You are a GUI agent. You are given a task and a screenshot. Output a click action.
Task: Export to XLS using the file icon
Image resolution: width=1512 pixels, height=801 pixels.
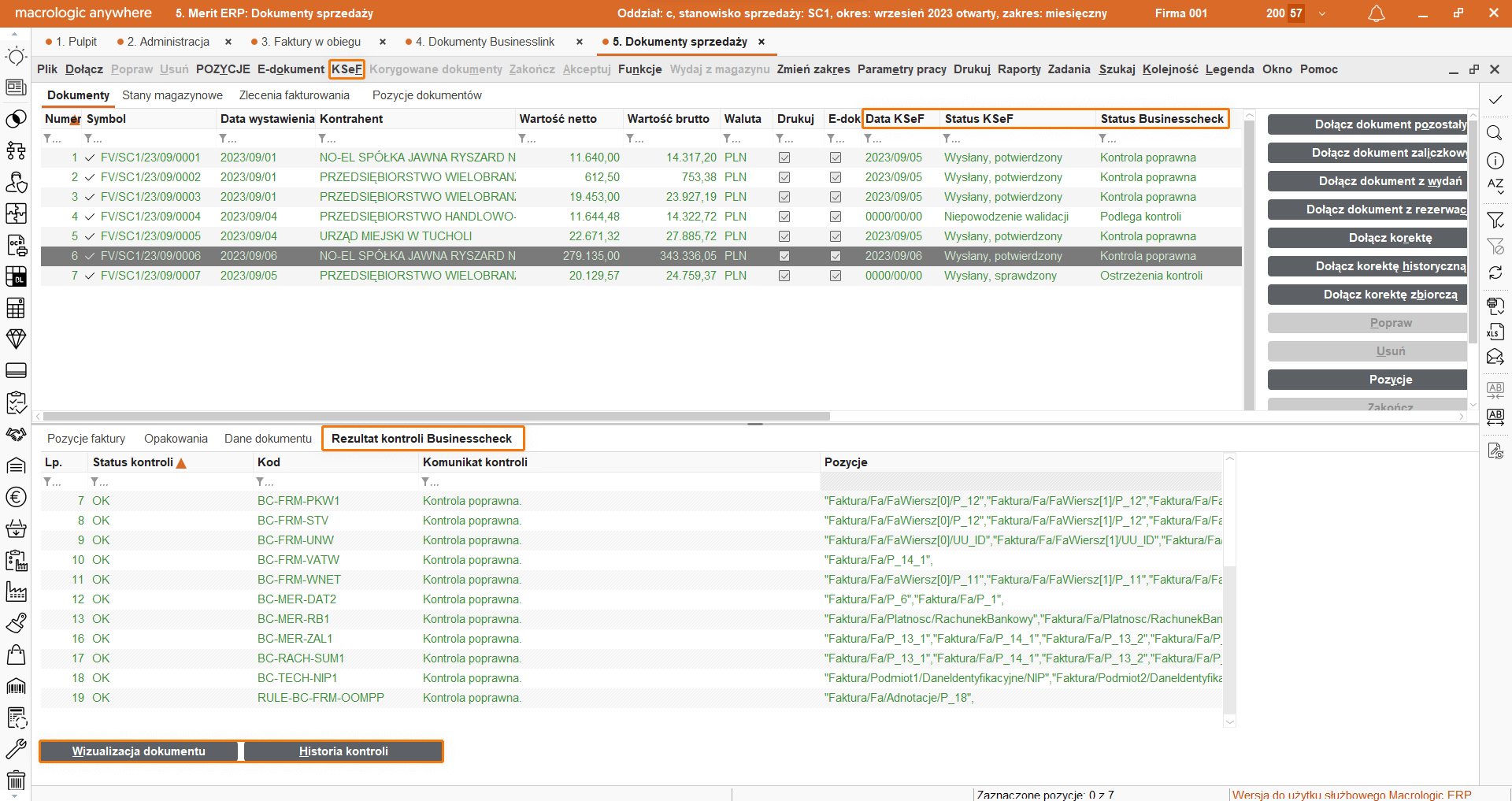pyautogui.click(x=1495, y=332)
